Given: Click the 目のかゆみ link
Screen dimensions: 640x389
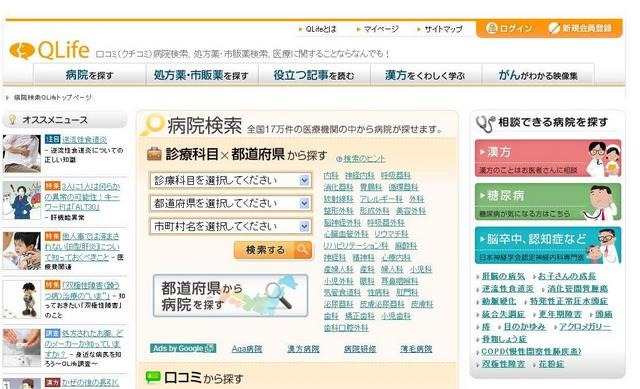Looking at the screenshot, I should coord(524,327).
